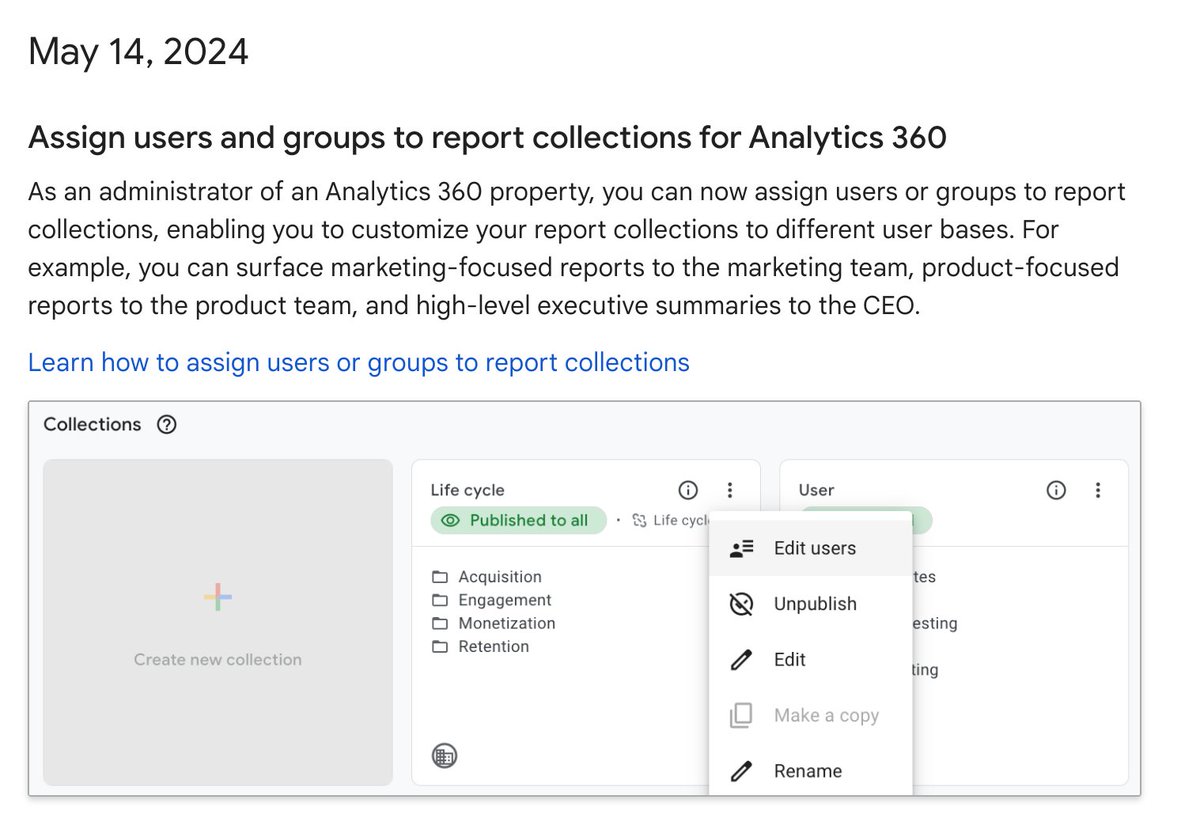1200x826 pixels.
Task: Click the Published to all badge
Action: [518, 520]
